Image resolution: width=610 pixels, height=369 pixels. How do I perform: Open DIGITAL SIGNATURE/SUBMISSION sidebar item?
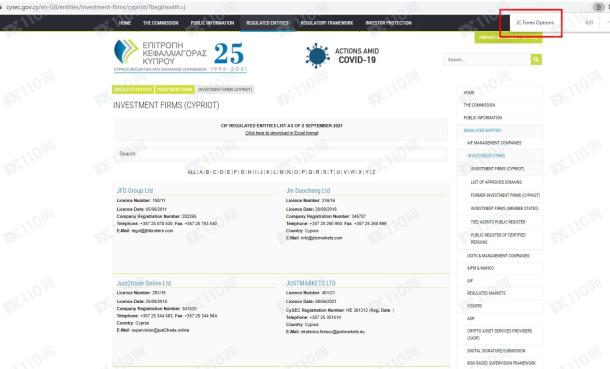[496, 350]
